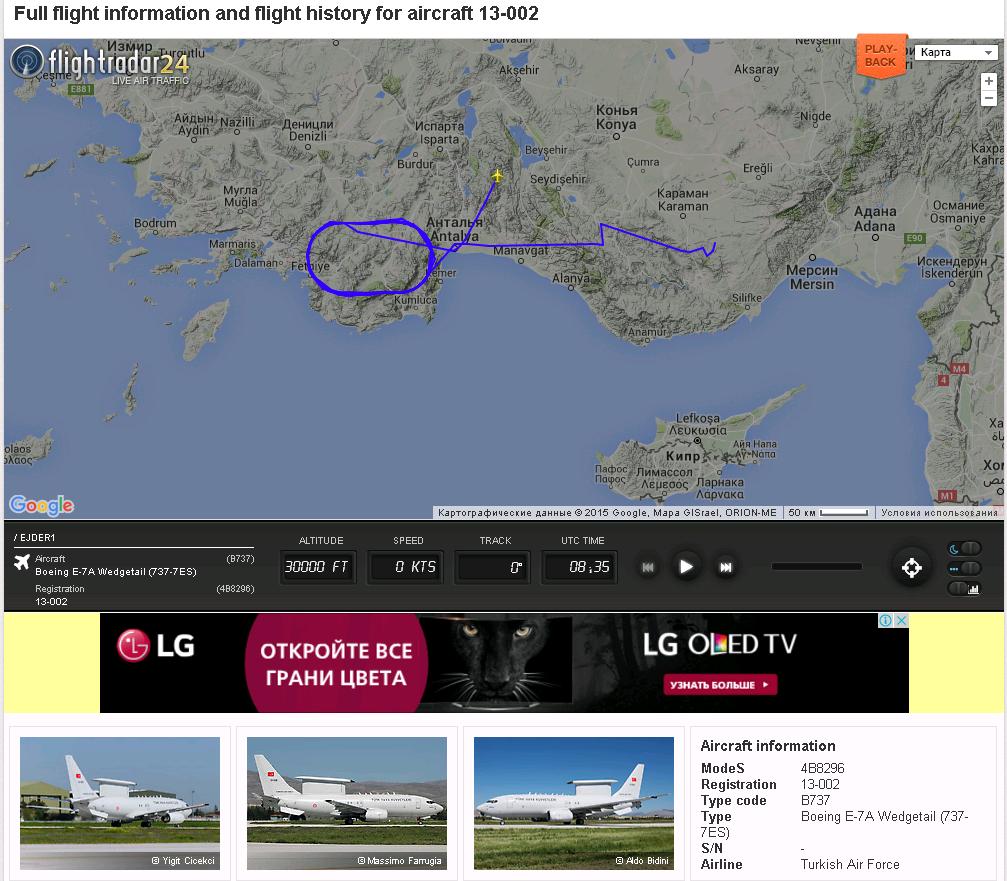Open aircraft photo by Yigit Cicekci
This screenshot has height=881, width=1007.
[120, 803]
